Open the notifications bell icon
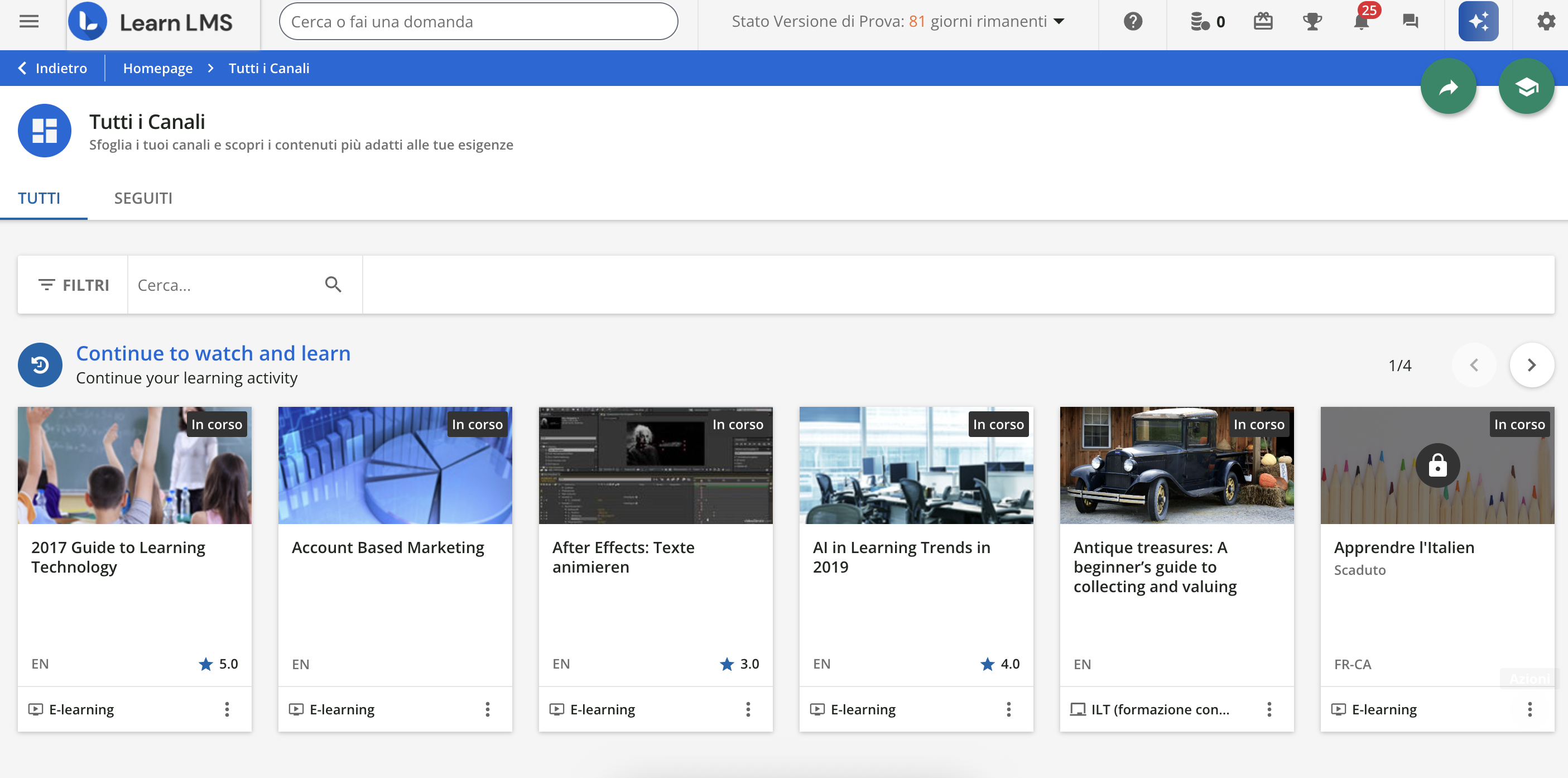Viewport: 1568px width, 778px height. point(1361,22)
